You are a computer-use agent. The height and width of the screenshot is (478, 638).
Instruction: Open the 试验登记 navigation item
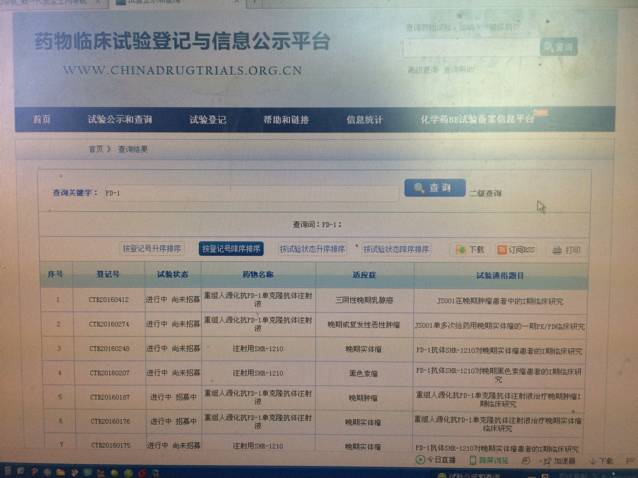coord(208,120)
